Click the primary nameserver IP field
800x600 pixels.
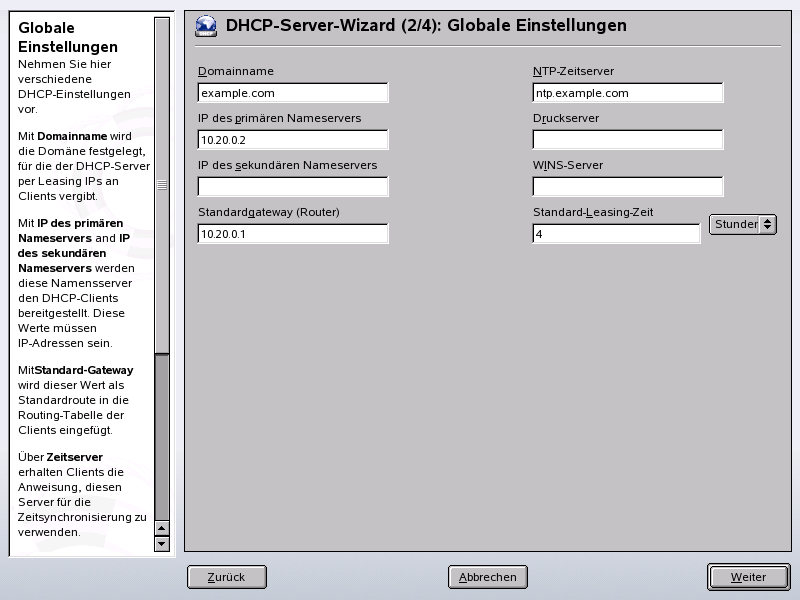point(292,139)
